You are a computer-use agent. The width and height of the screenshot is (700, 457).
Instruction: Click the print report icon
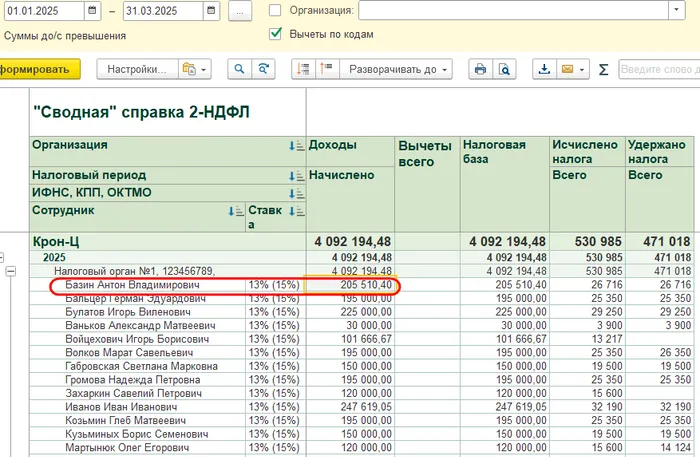tap(480, 70)
